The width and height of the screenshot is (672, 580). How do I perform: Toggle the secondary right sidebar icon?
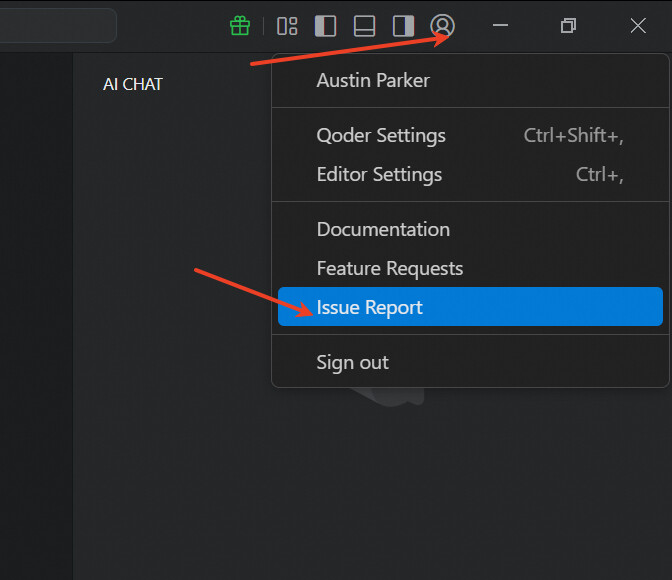403,26
